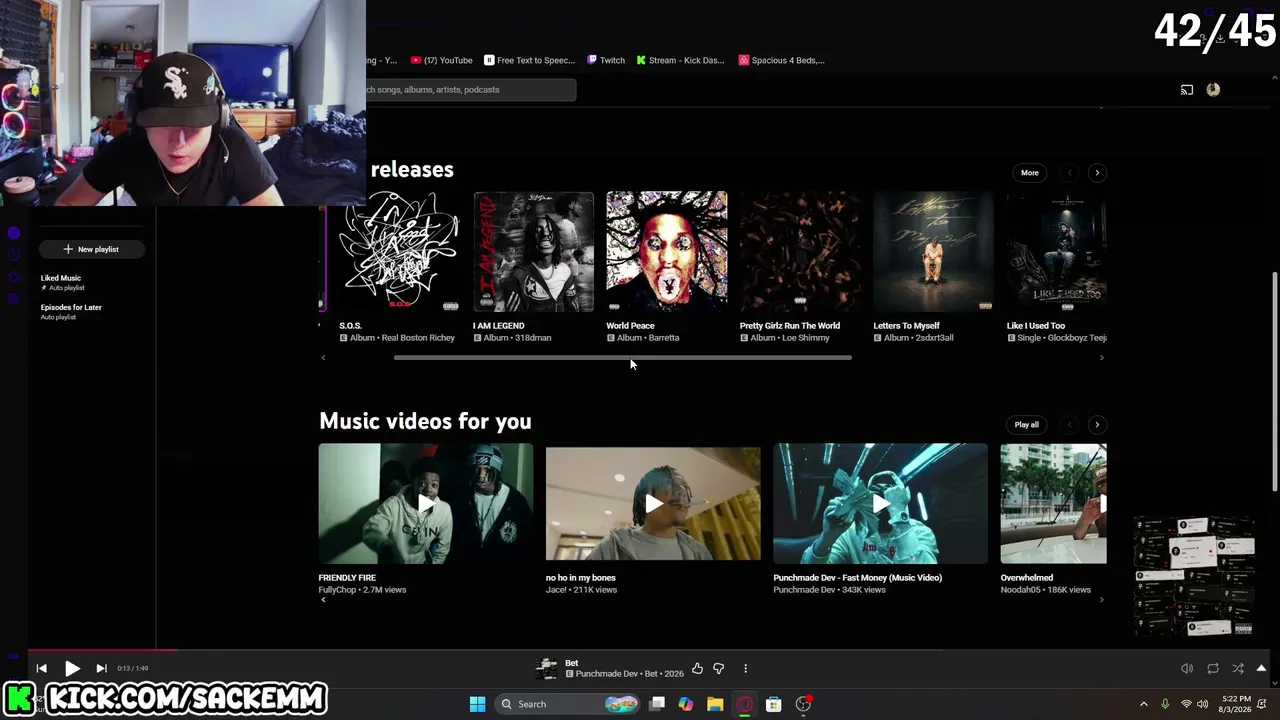Click Play all for music videos

[x=1027, y=425]
